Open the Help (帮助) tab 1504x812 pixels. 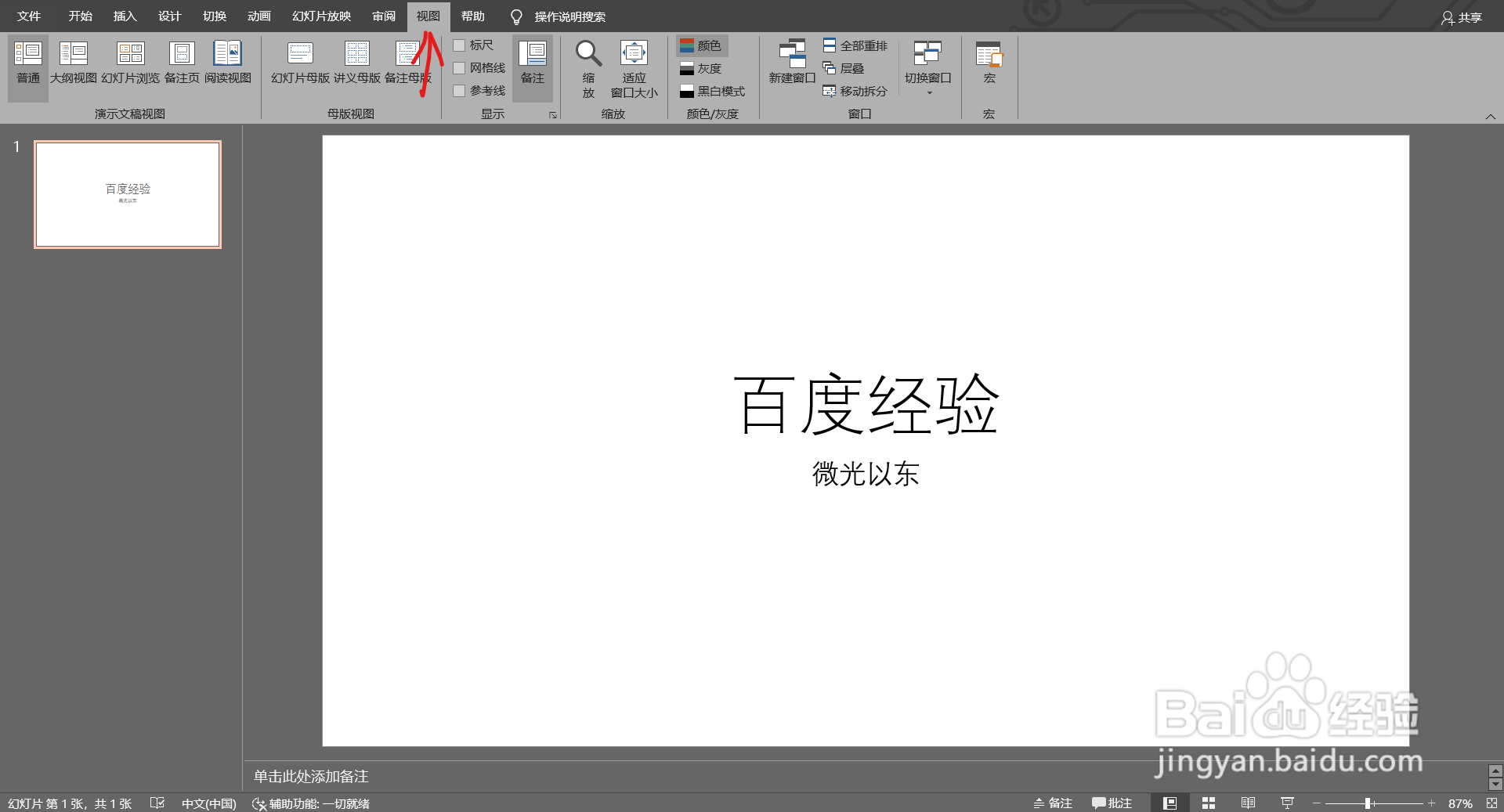[473, 16]
